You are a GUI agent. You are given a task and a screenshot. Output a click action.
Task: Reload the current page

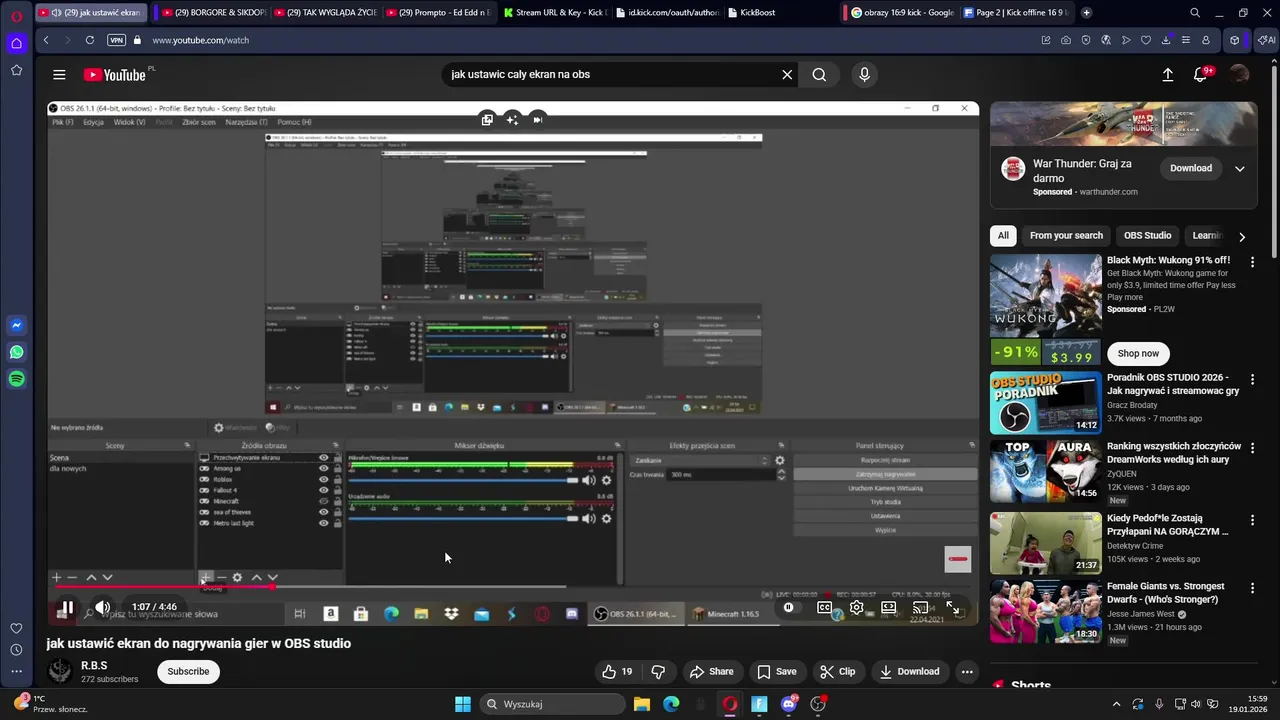(90, 40)
